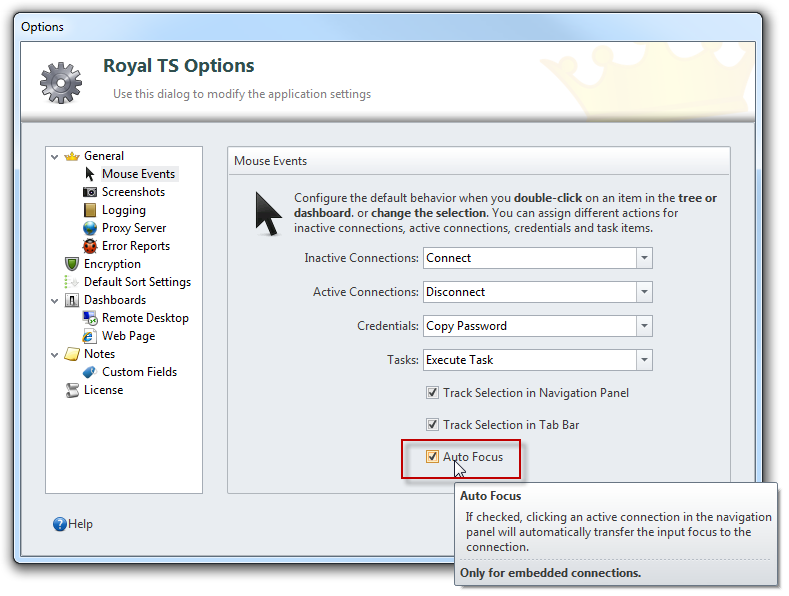Click the crown icon beside General
The height and width of the screenshot is (596, 789).
point(72,157)
